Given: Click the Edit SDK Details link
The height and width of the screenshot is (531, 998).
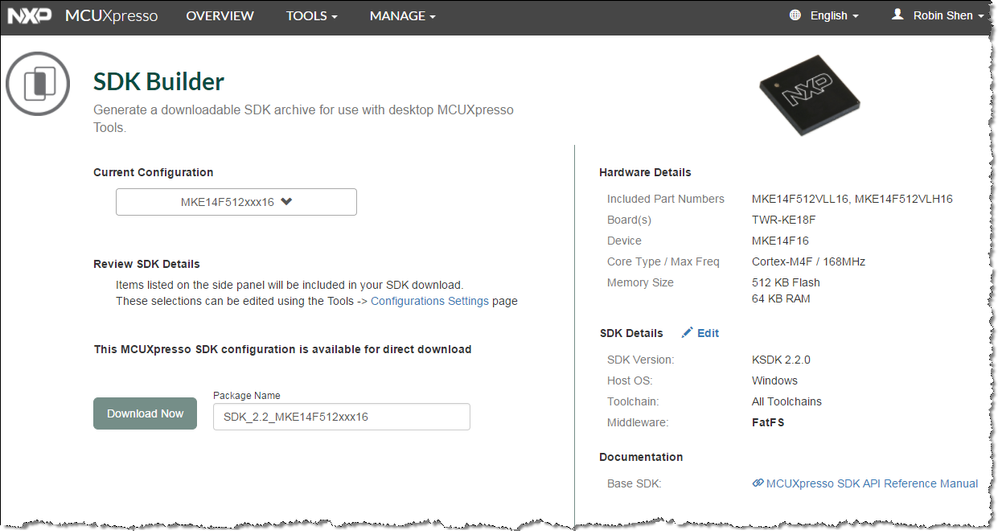Looking at the screenshot, I should point(708,333).
